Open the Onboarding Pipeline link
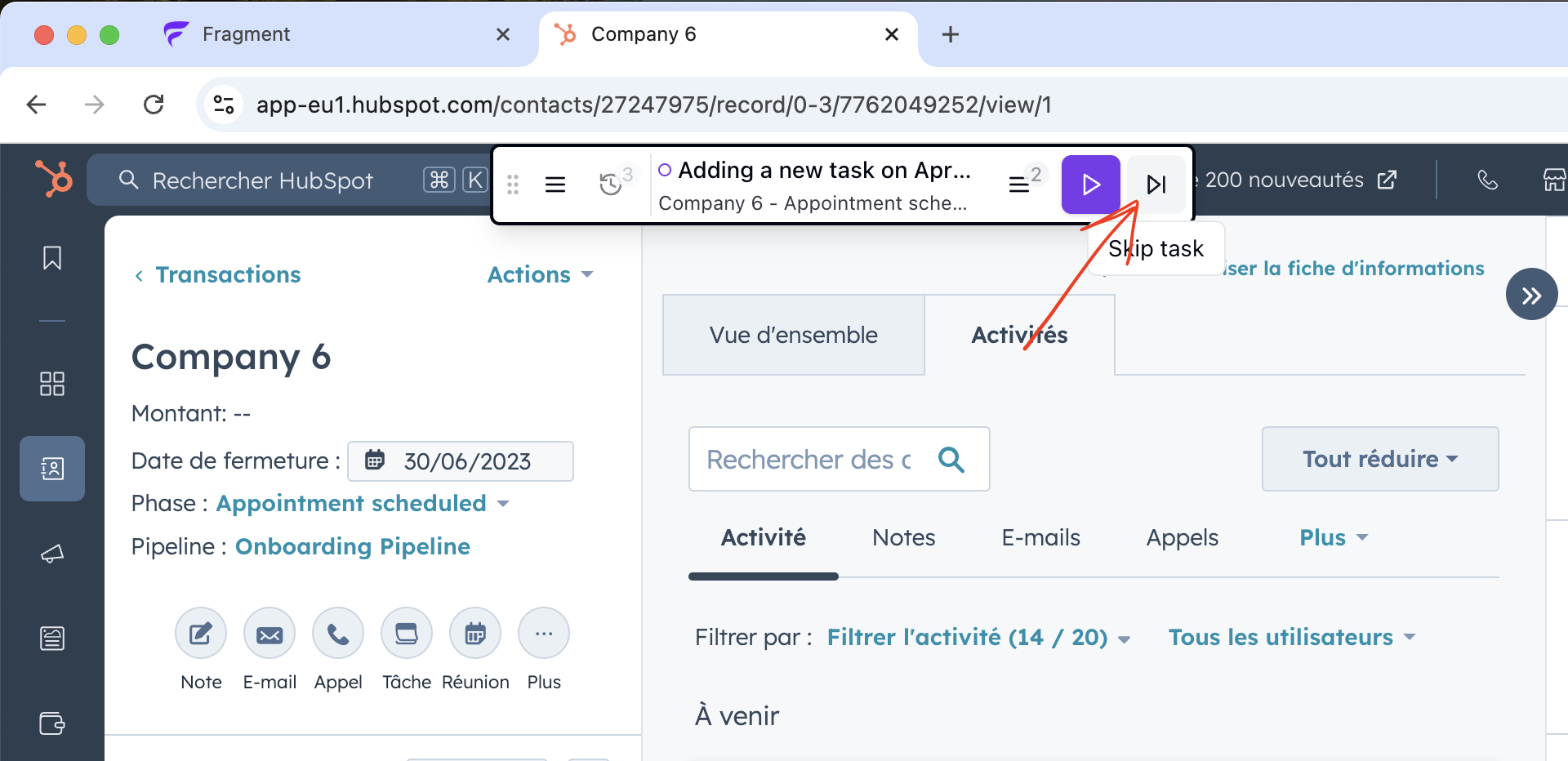 point(353,546)
